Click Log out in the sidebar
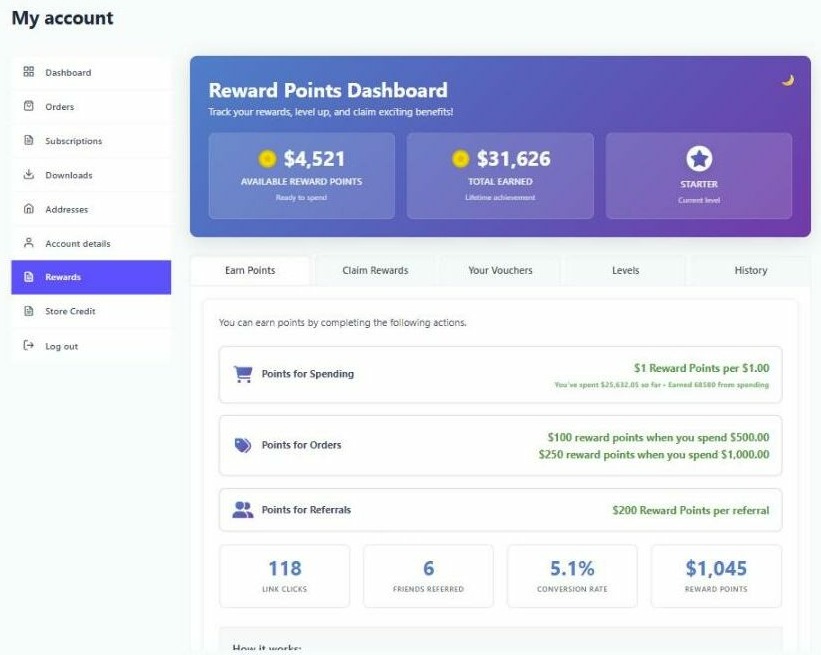The image size is (821, 655). coord(91,346)
